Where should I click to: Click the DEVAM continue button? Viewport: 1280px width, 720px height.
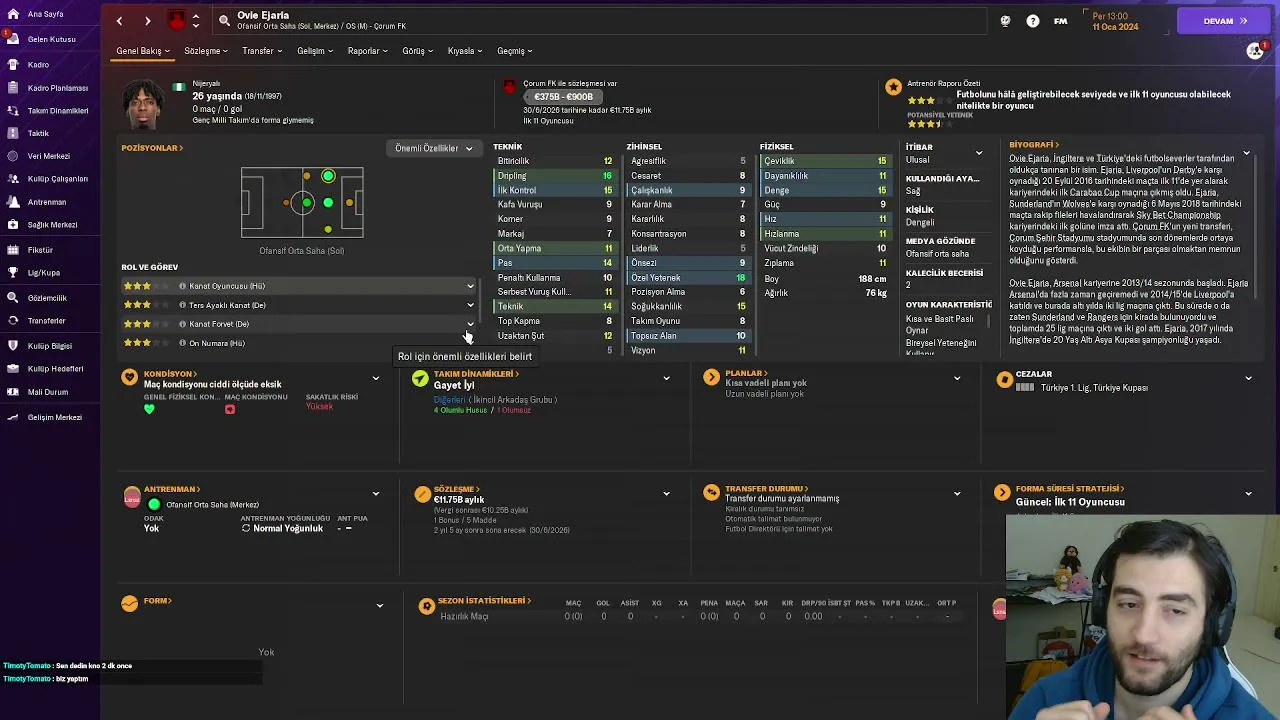[x=1224, y=21]
